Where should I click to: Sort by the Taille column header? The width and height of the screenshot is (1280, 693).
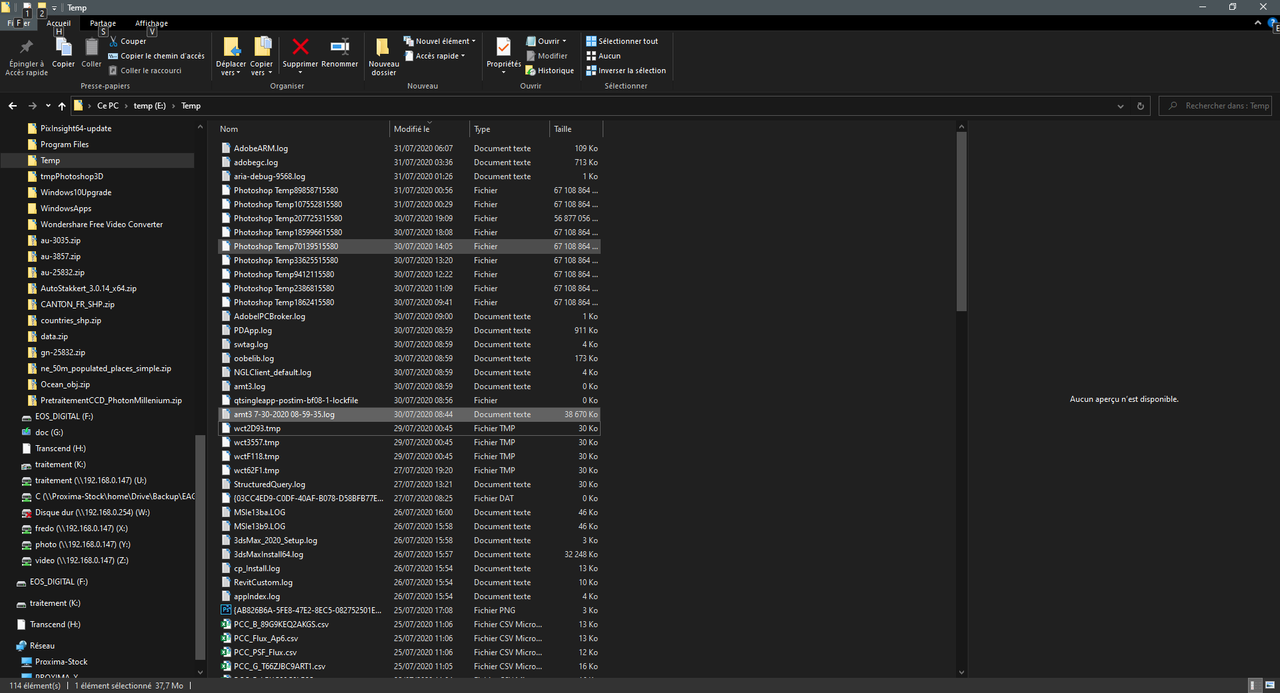[576, 129]
